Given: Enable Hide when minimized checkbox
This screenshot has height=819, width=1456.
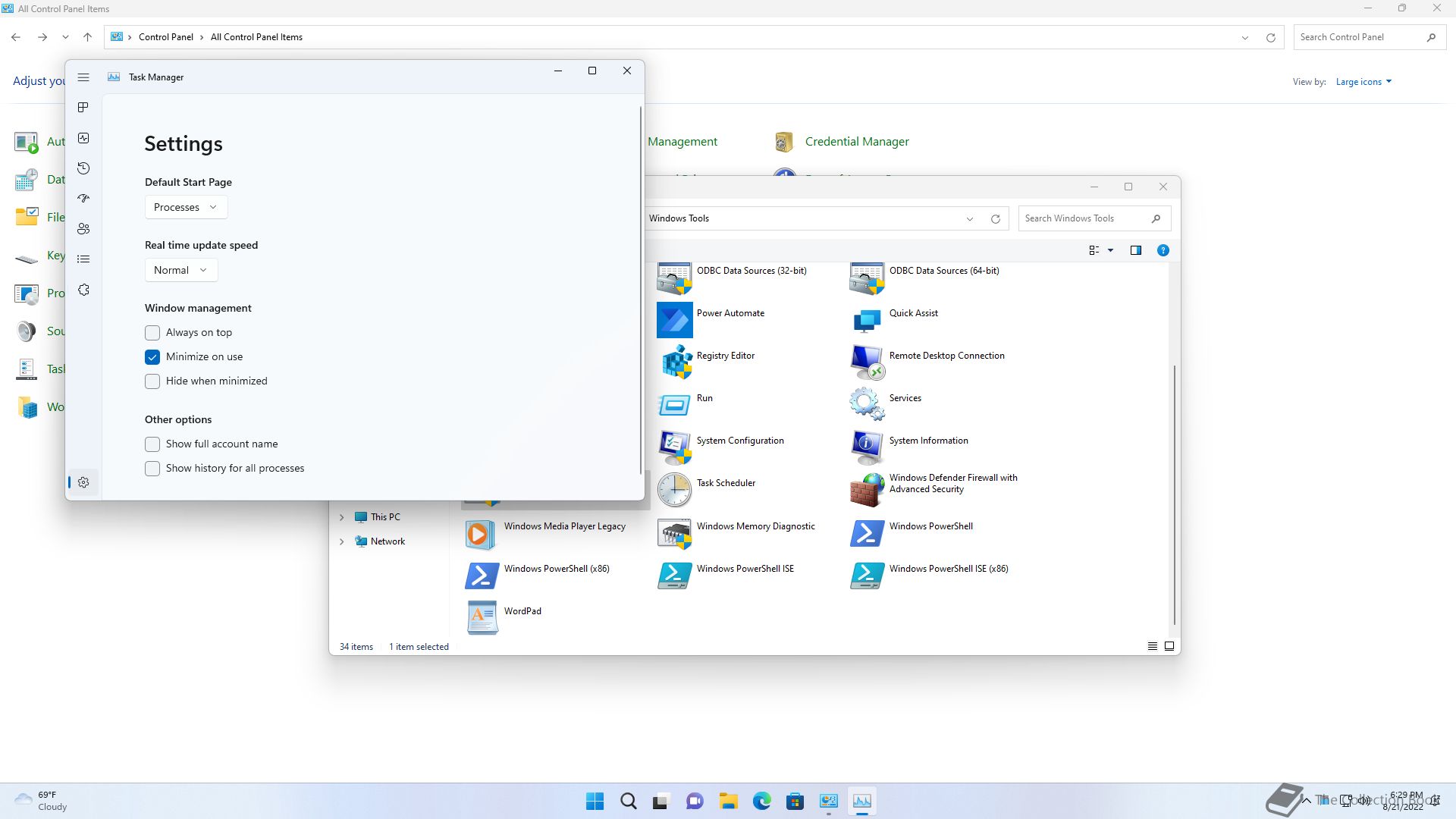Looking at the screenshot, I should click(x=152, y=381).
